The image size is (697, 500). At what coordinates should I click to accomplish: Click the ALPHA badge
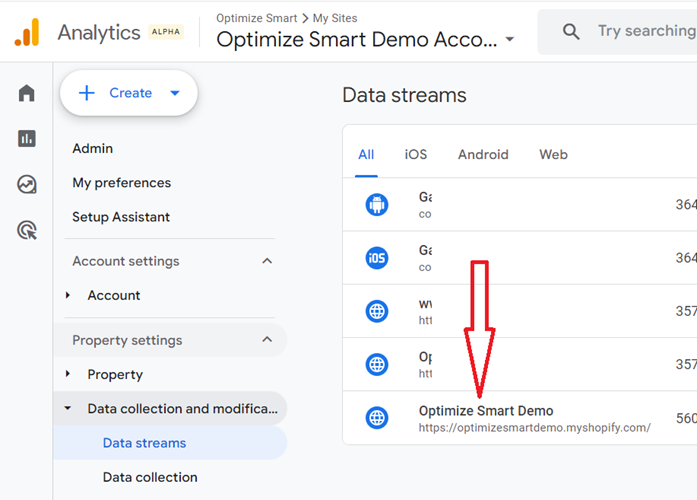click(x=166, y=32)
